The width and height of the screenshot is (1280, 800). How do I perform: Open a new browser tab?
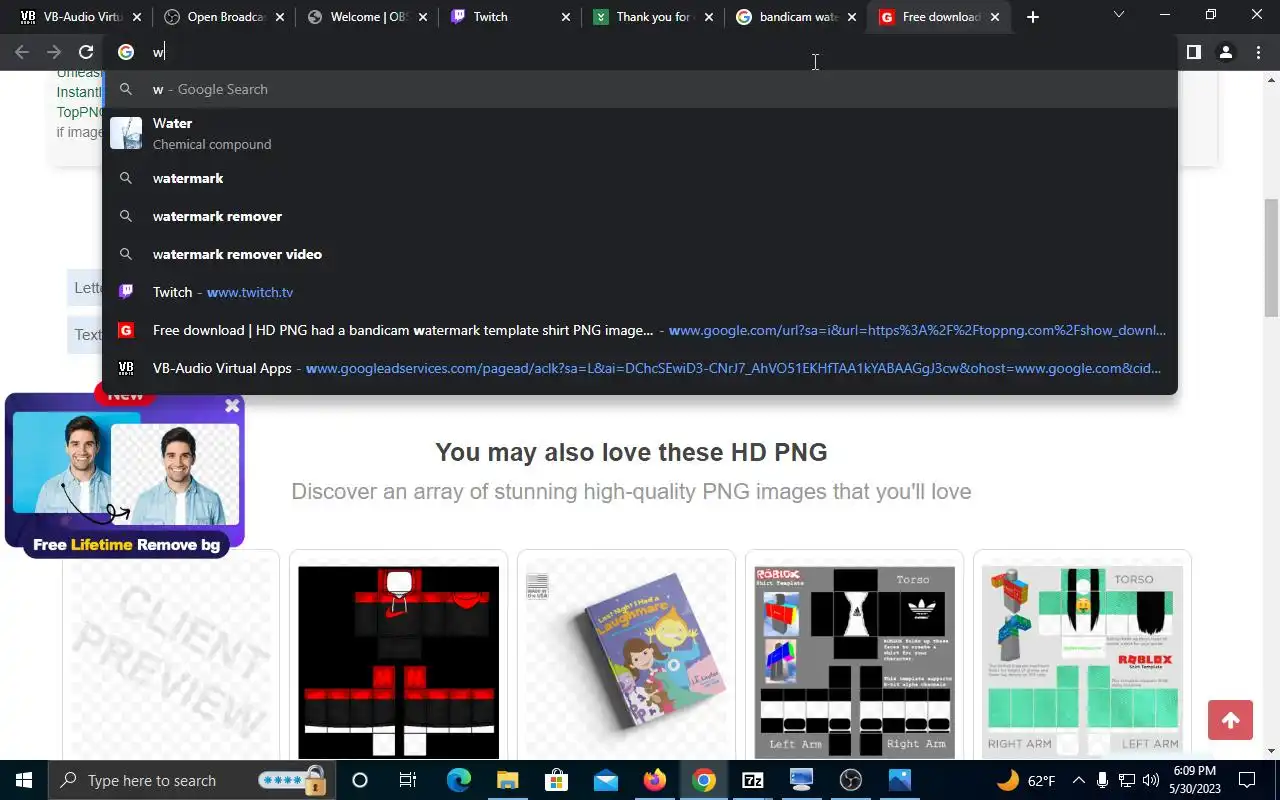point(1033,17)
